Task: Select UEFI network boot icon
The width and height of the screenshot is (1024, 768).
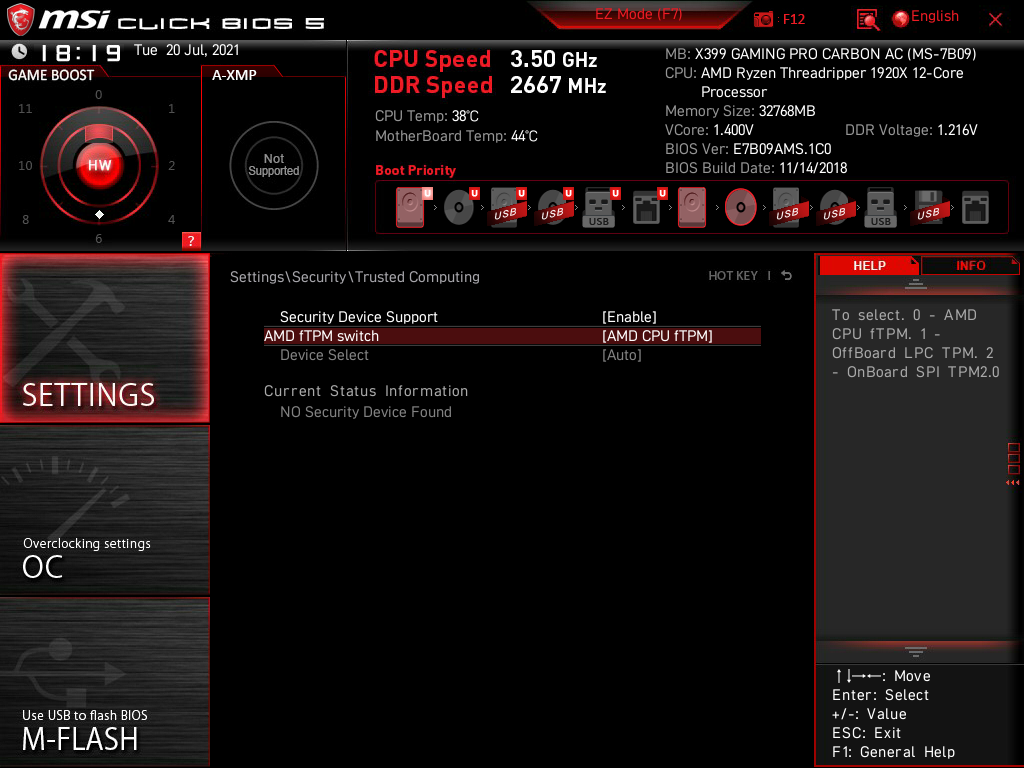Action: coord(648,207)
